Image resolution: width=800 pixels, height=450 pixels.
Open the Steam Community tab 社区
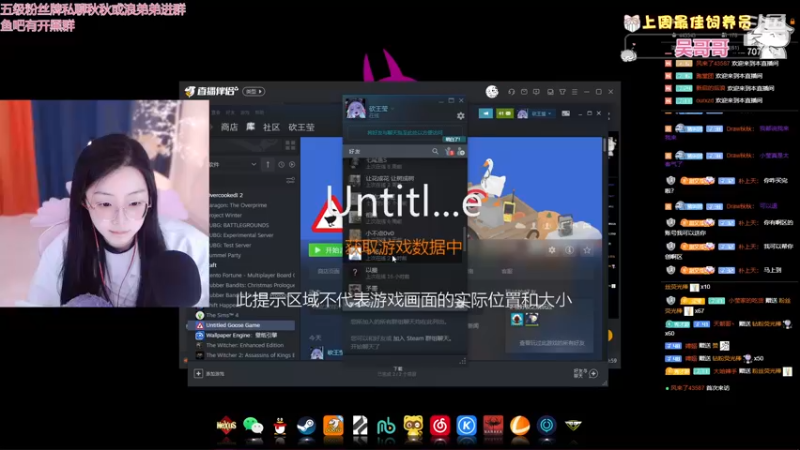[271, 127]
